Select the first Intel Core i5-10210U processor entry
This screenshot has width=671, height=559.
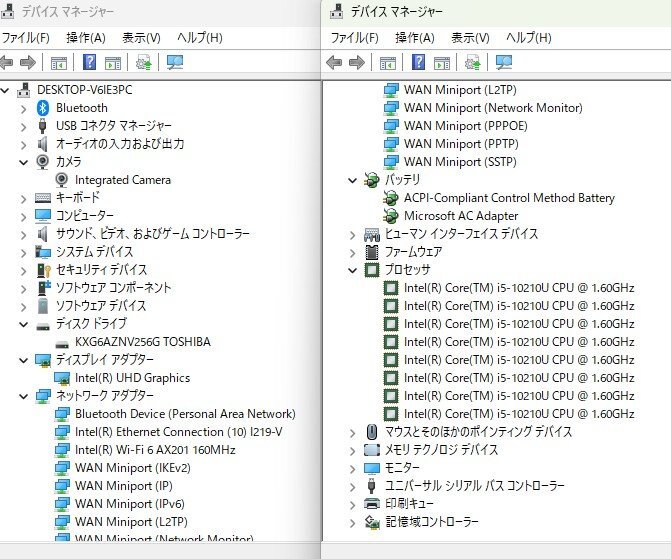pyautogui.click(x=519, y=288)
